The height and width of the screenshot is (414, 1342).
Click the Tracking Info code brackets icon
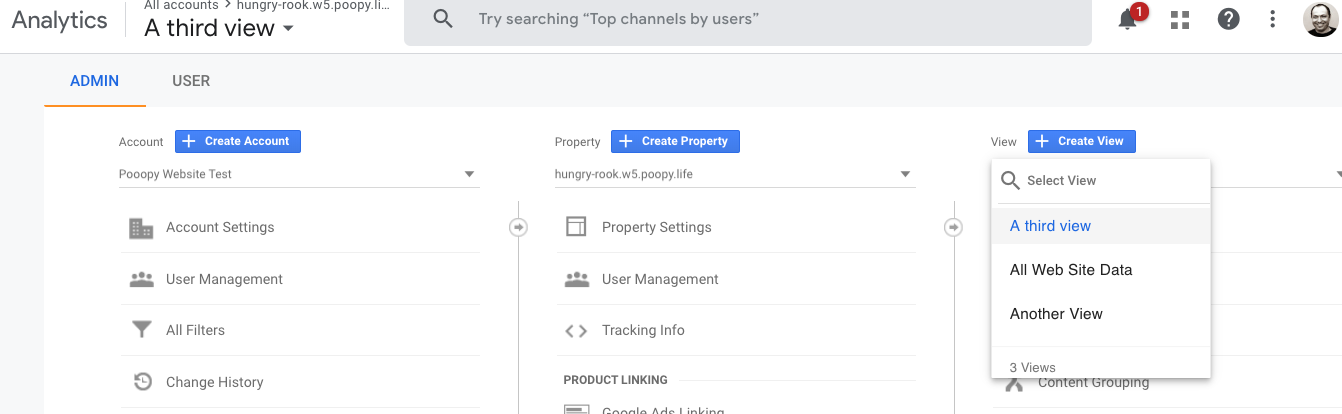click(576, 331)
